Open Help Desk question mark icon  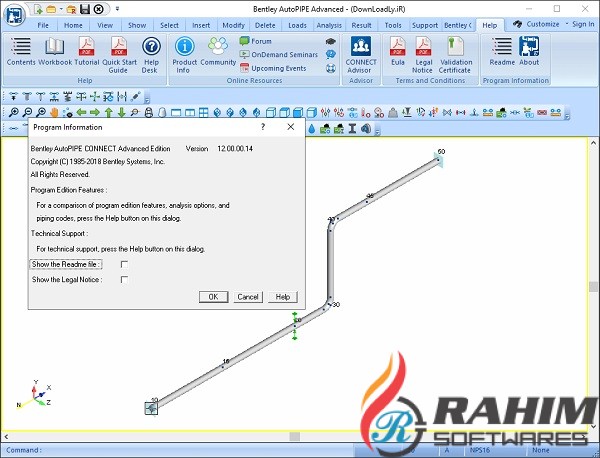pos(151,55)
